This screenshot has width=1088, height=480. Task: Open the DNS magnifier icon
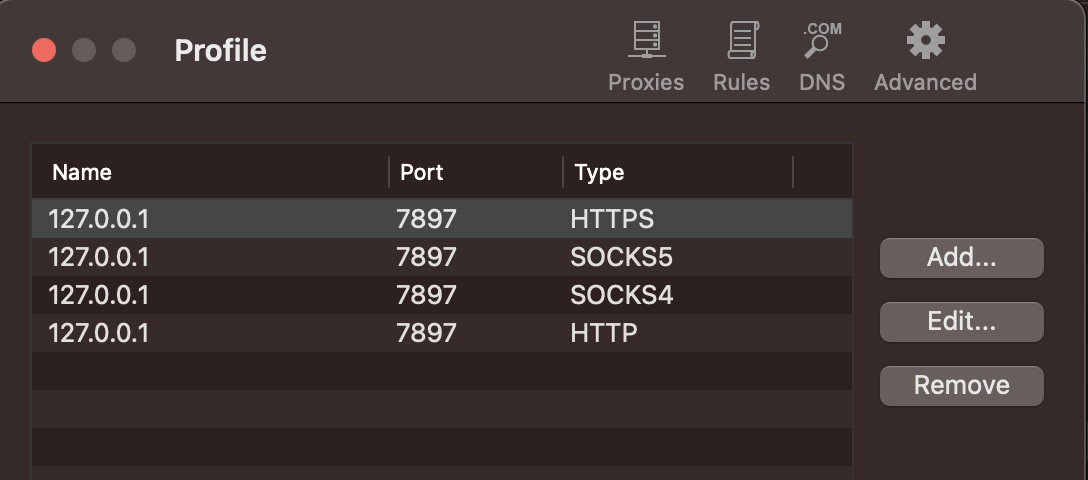tap(822, 40)
